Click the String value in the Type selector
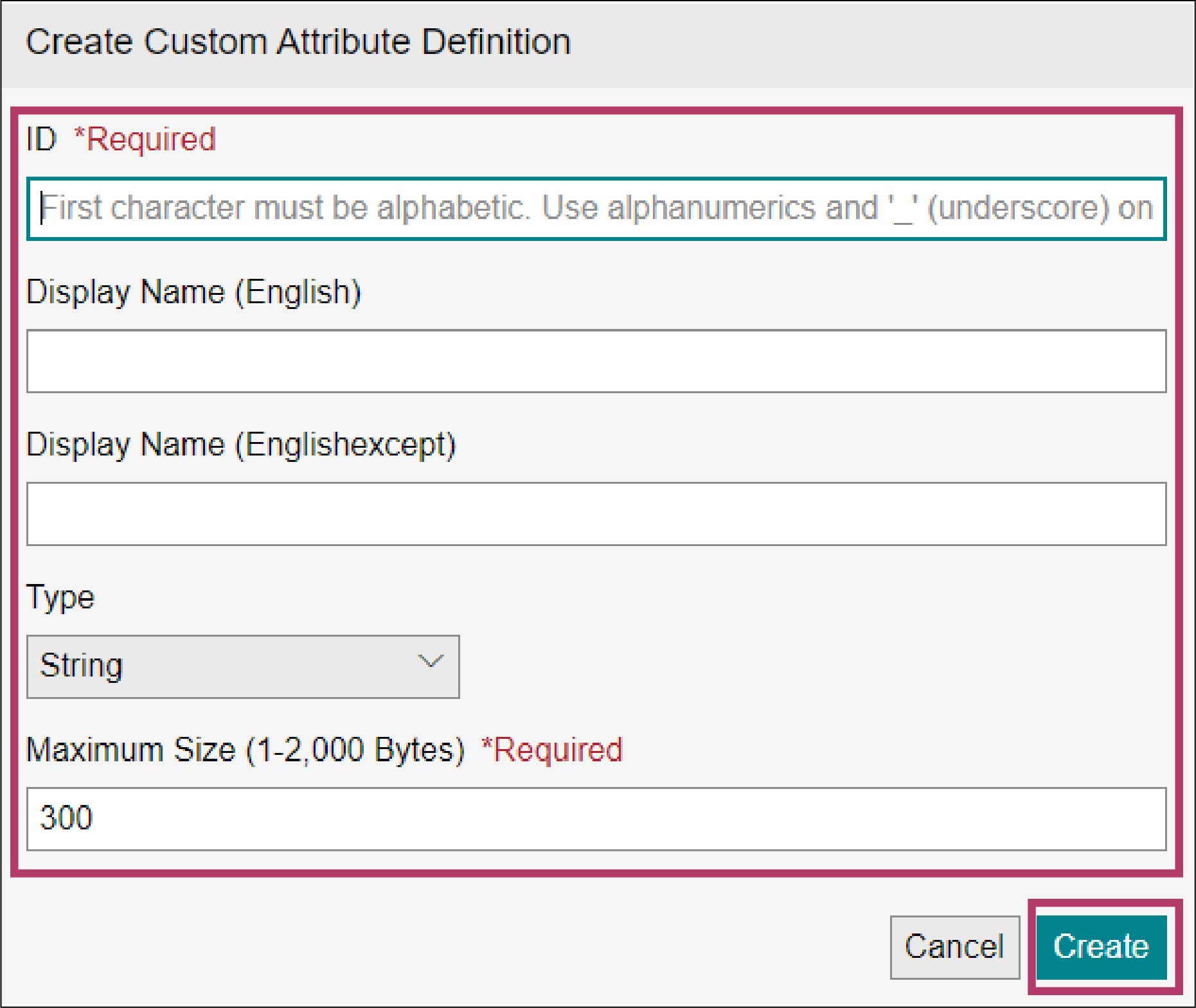 pos(82,666)
